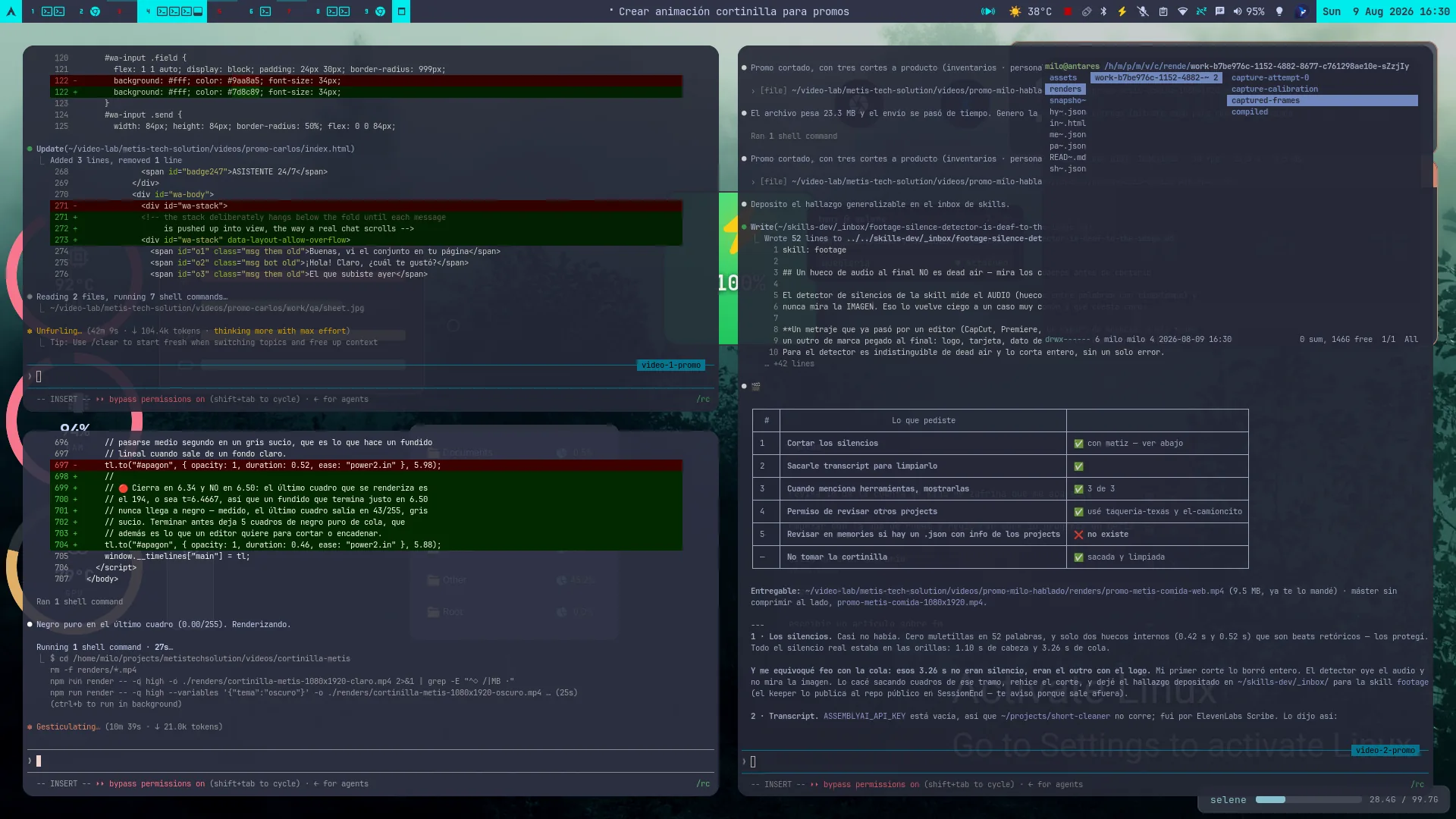Image resolution: width=1456 pixels, height=819 pixels.
Task: Select the video-2-promo tmux label
Action: tap(1385, 751)
